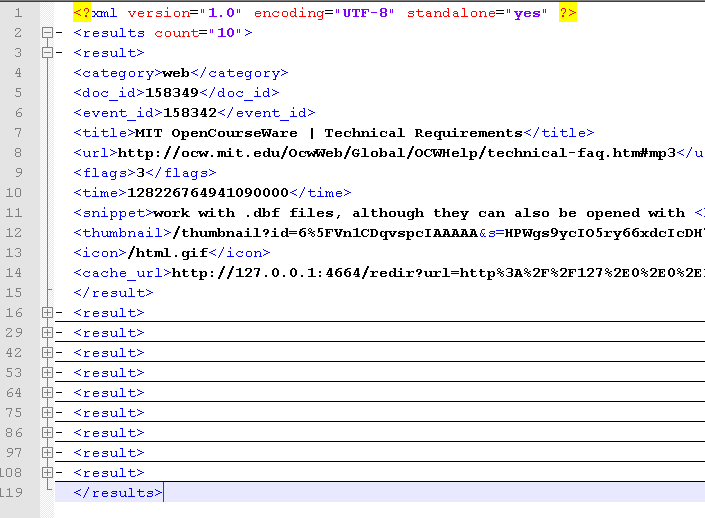This screenshot has height=518, width=705.
Task: Expand the last folded result on line 108
Action: [47, 473]
